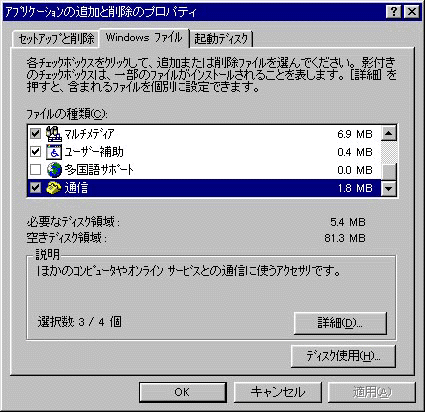Click the title bar help question mark

click(394, 12)
